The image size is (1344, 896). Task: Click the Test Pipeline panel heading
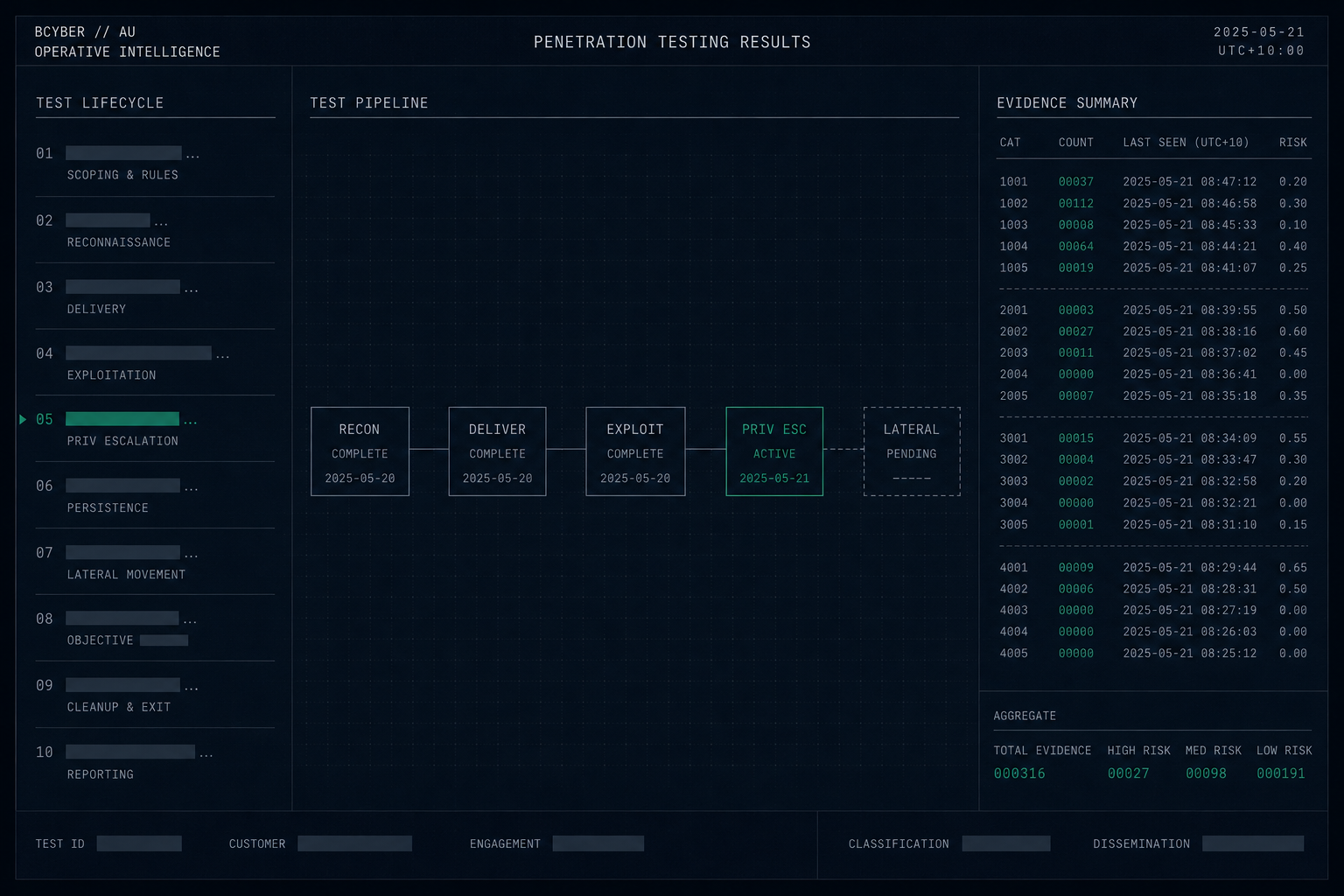tap(369, 103)
